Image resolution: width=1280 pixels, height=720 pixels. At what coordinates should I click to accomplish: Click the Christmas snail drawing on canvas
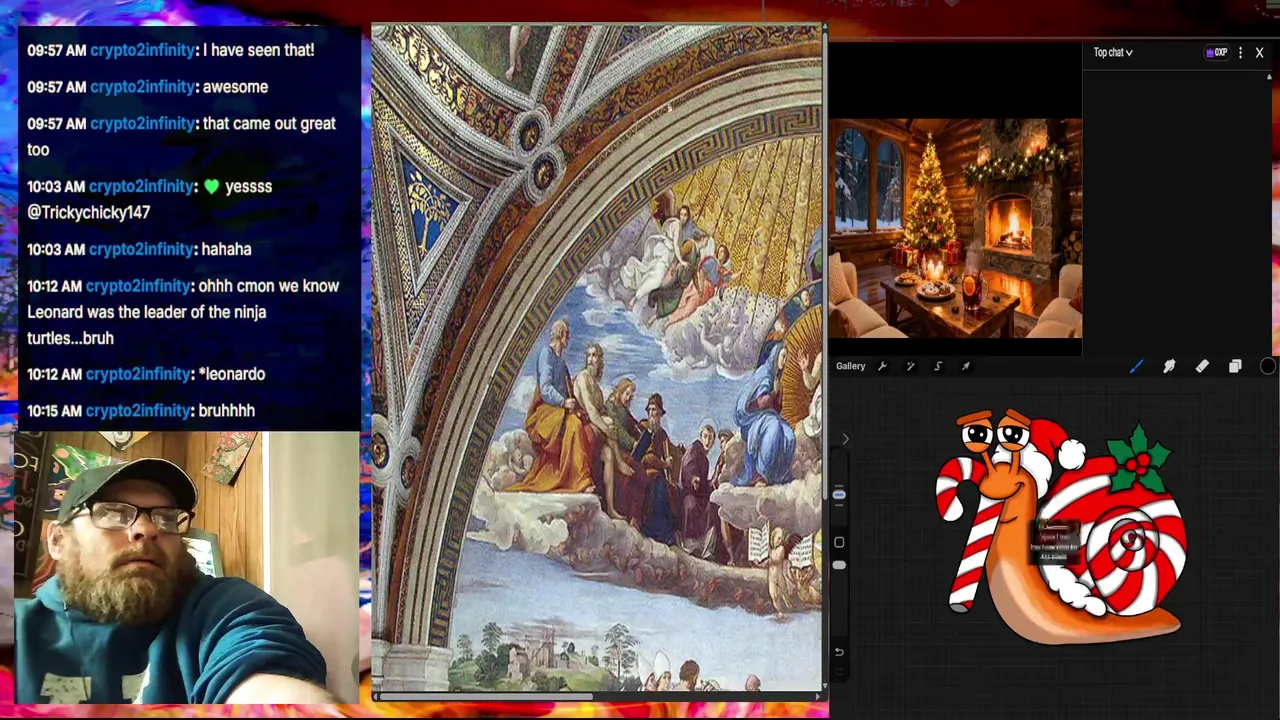(x=1062, y=526)
